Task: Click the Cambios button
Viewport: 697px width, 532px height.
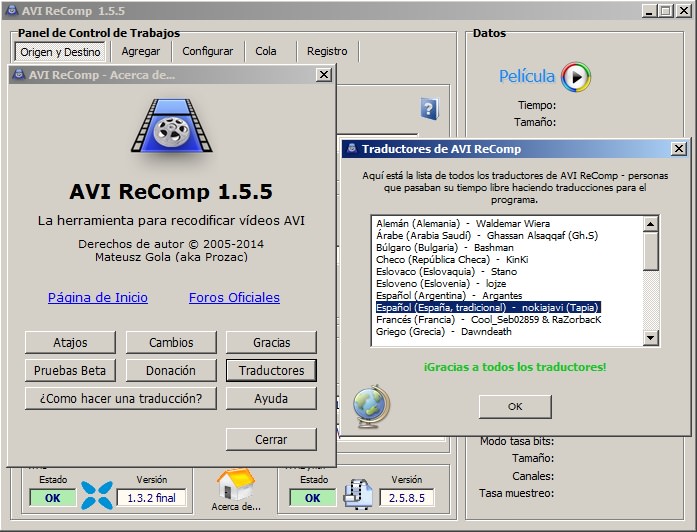Action: [171, 343]
